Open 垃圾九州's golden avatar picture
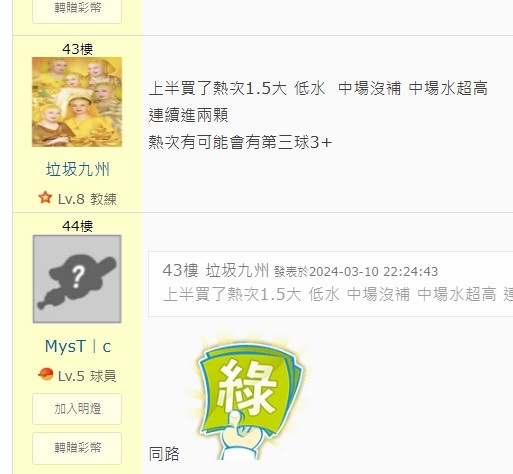 77,102
